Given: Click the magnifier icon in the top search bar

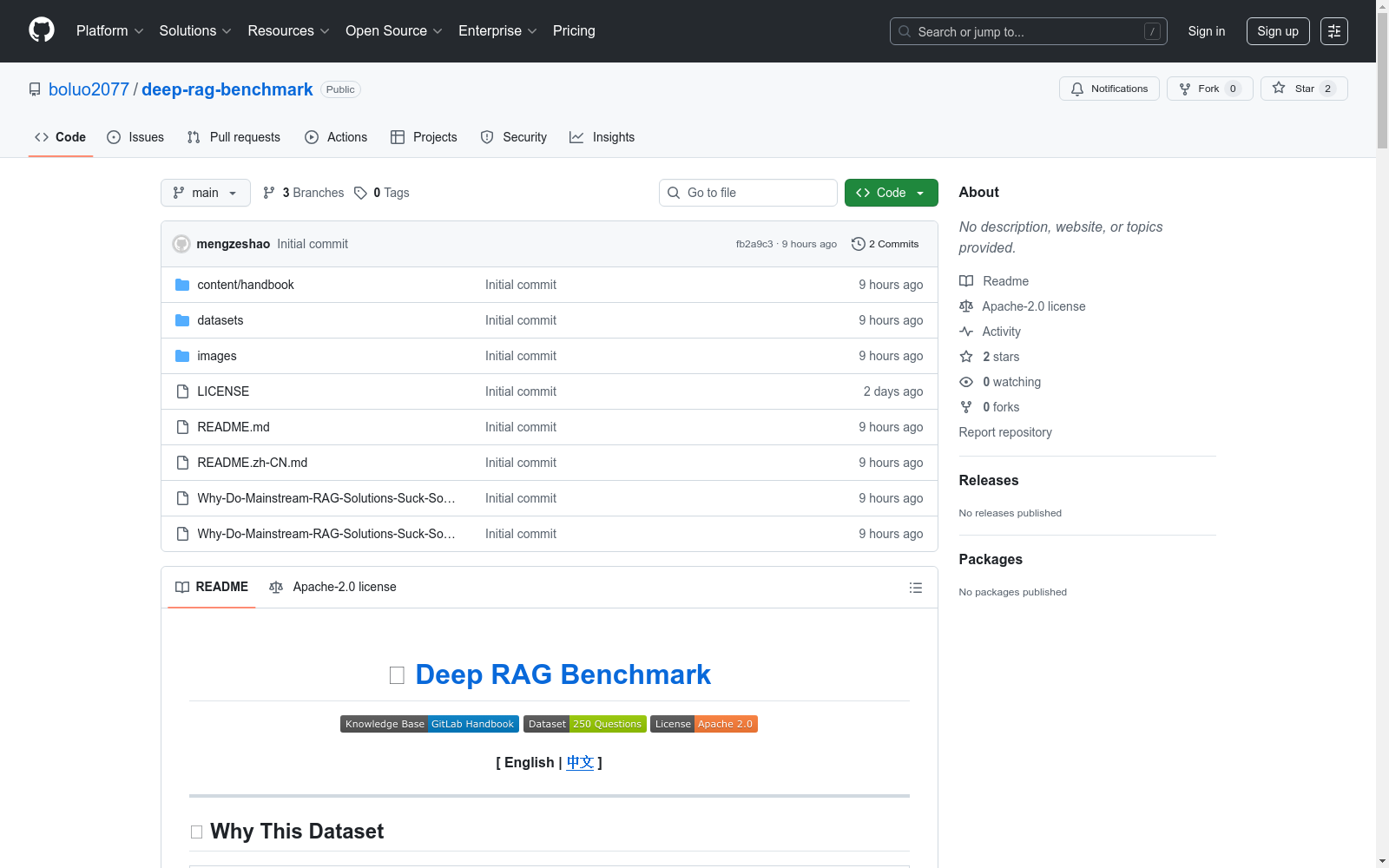Looking at the screenshot, I should pyautogui.click(x=905, y=31).
